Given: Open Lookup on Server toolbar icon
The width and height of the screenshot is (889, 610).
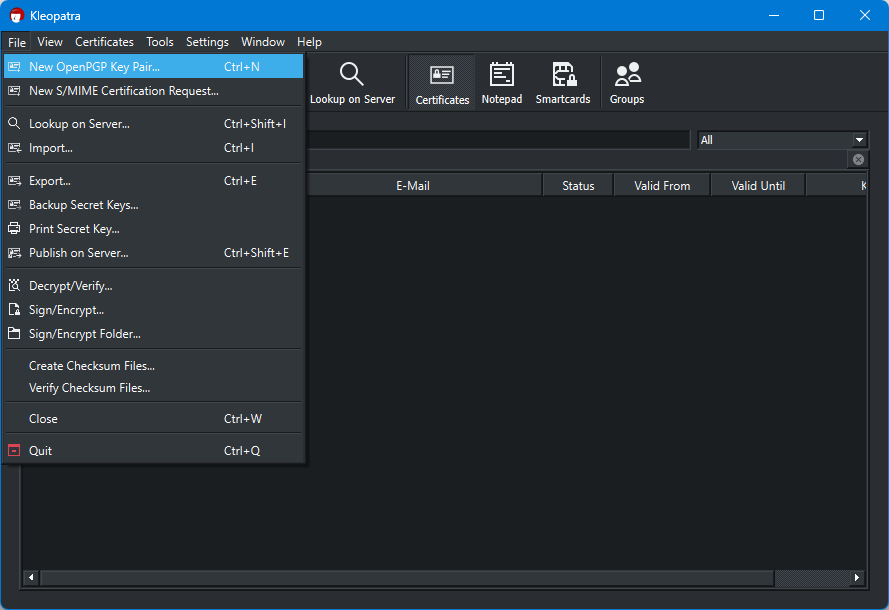Looking at the screenshot, I should click(x=352, y=83).
